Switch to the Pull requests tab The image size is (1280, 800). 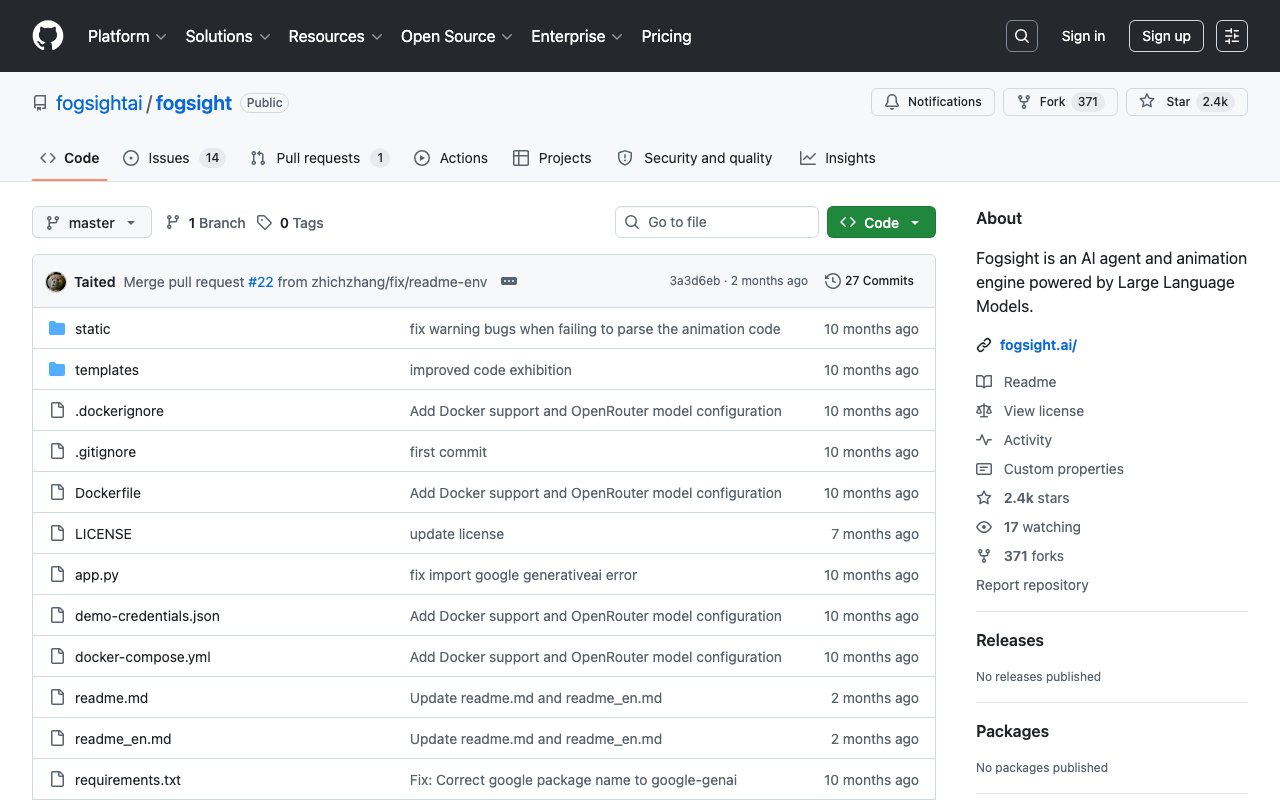(x=320, y=158)
